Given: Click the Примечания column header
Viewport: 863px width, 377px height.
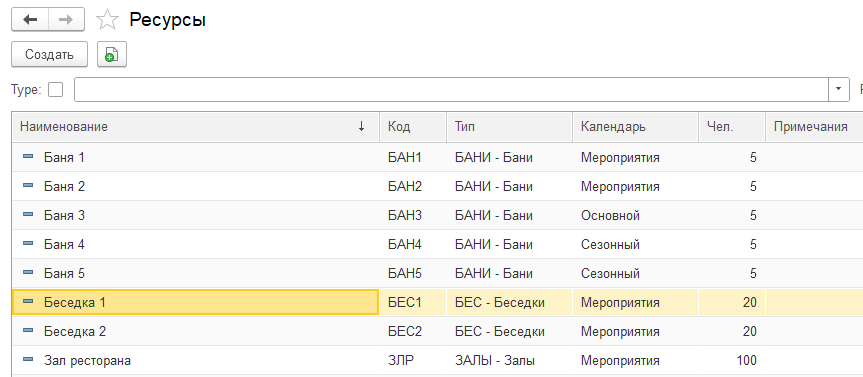Looking at the screenshot, I should (x=814, y=127).
